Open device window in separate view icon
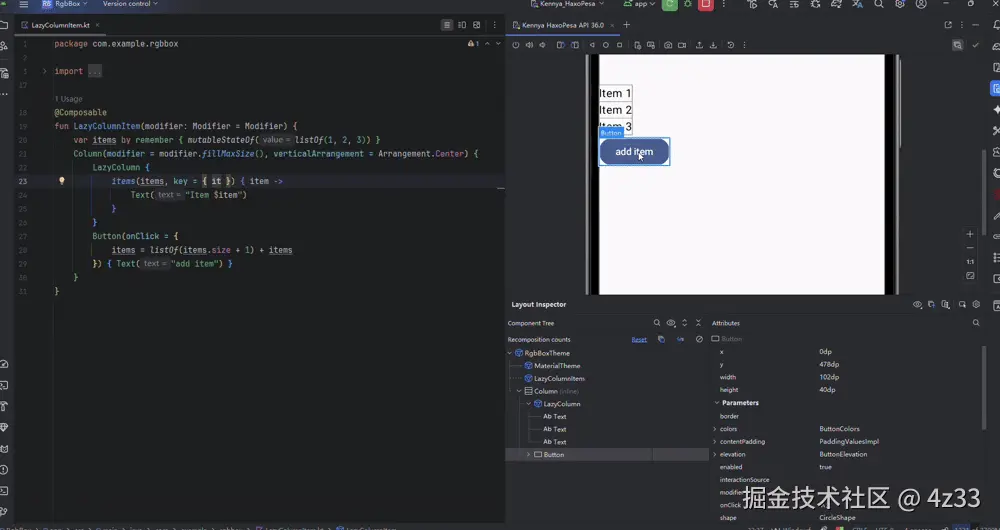Screen dimensions: 1000x530 point(948,26)
